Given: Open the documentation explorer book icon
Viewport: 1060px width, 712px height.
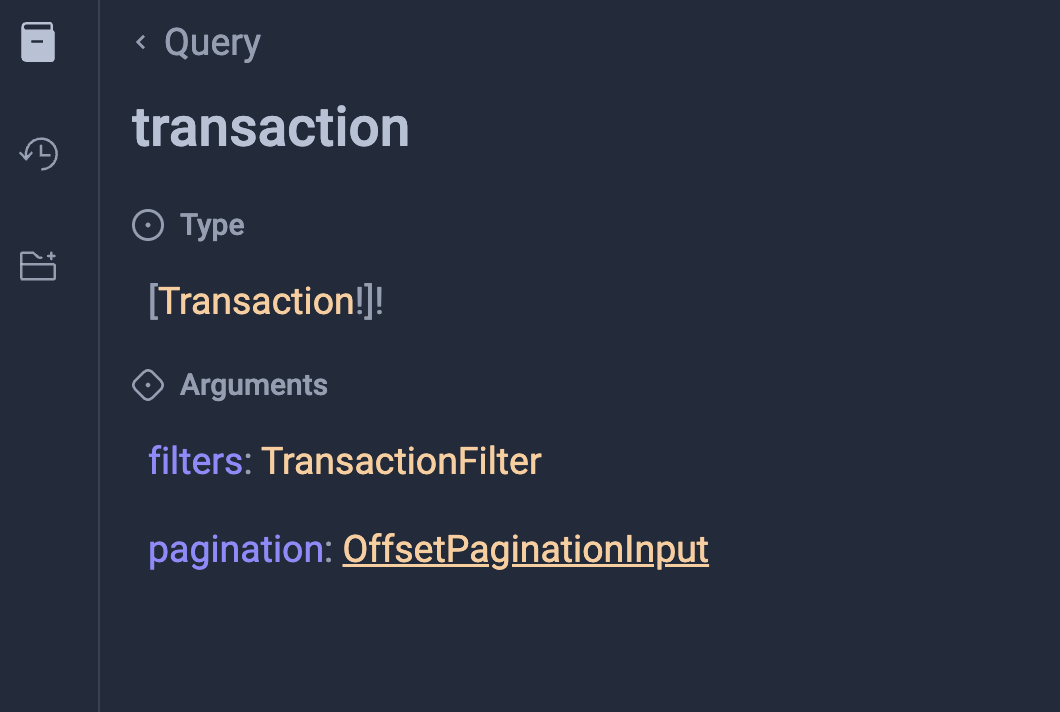Looking at the screenshot, I should [38, 42].
